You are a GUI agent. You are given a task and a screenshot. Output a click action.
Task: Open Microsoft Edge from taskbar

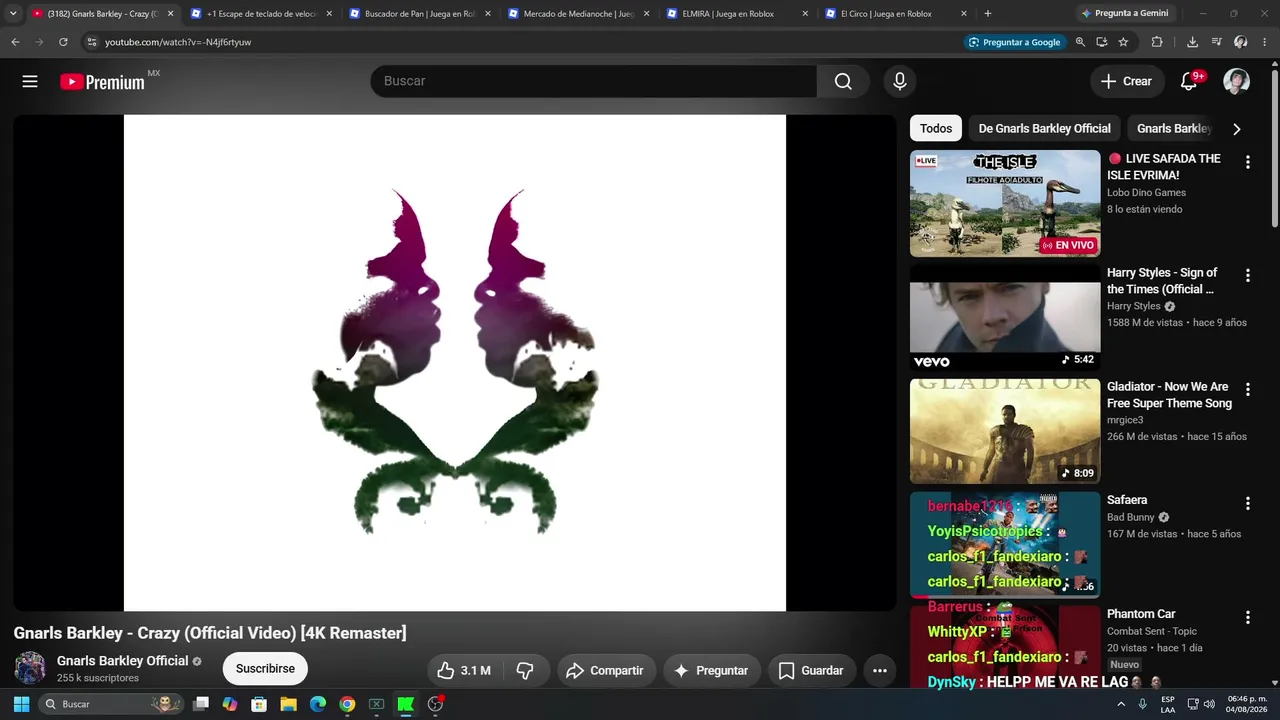click(318, 704)
